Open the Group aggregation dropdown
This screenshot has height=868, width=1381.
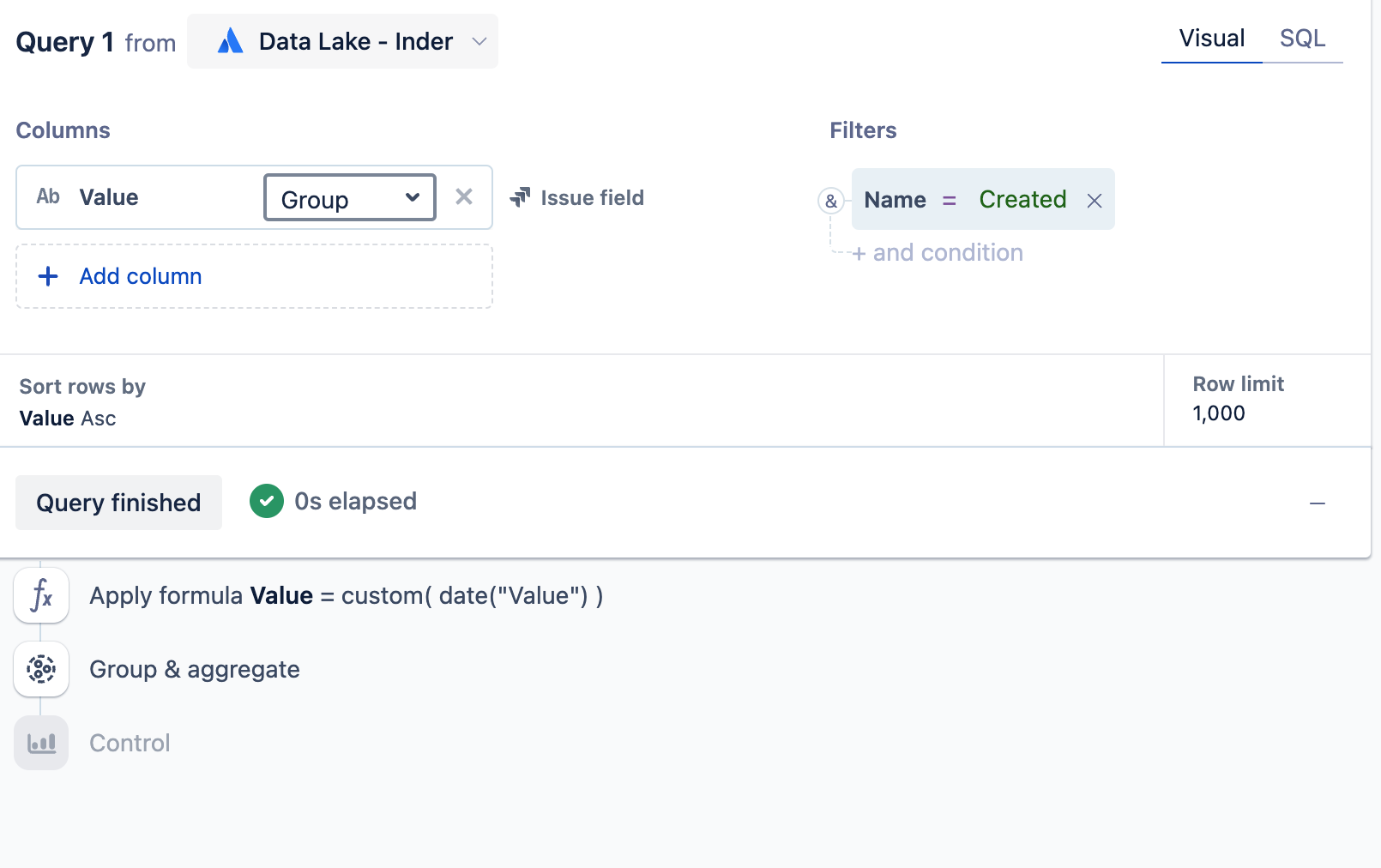click(x=349, y=198)
